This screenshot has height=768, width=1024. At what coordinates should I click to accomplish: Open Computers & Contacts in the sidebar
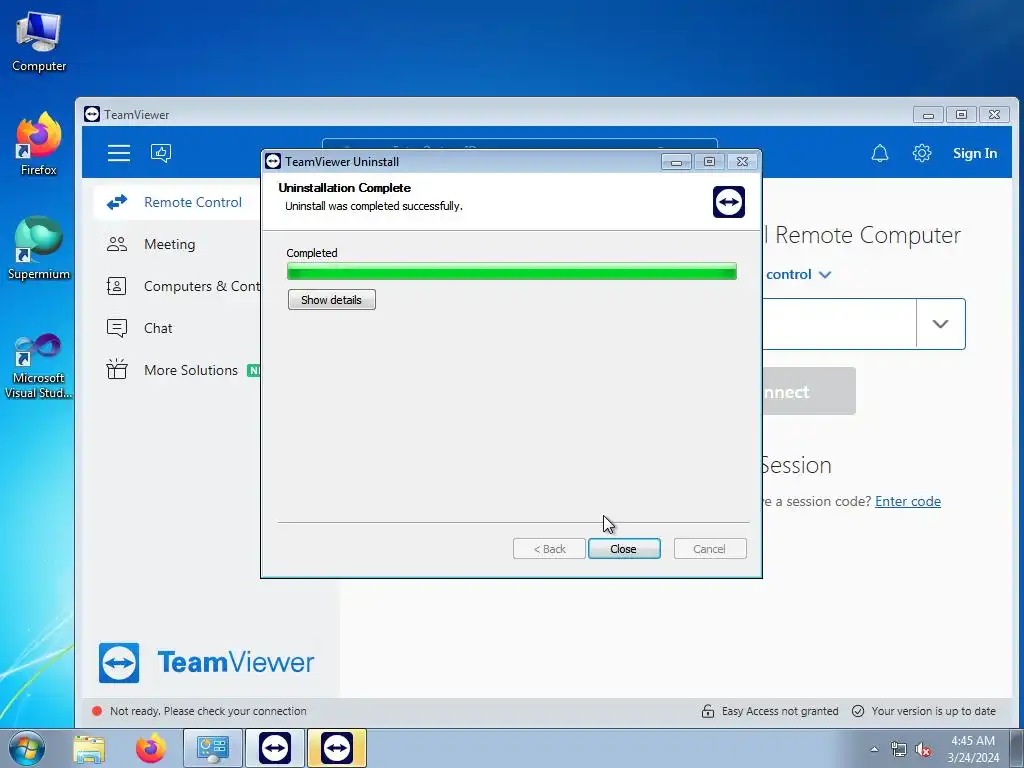177,286
